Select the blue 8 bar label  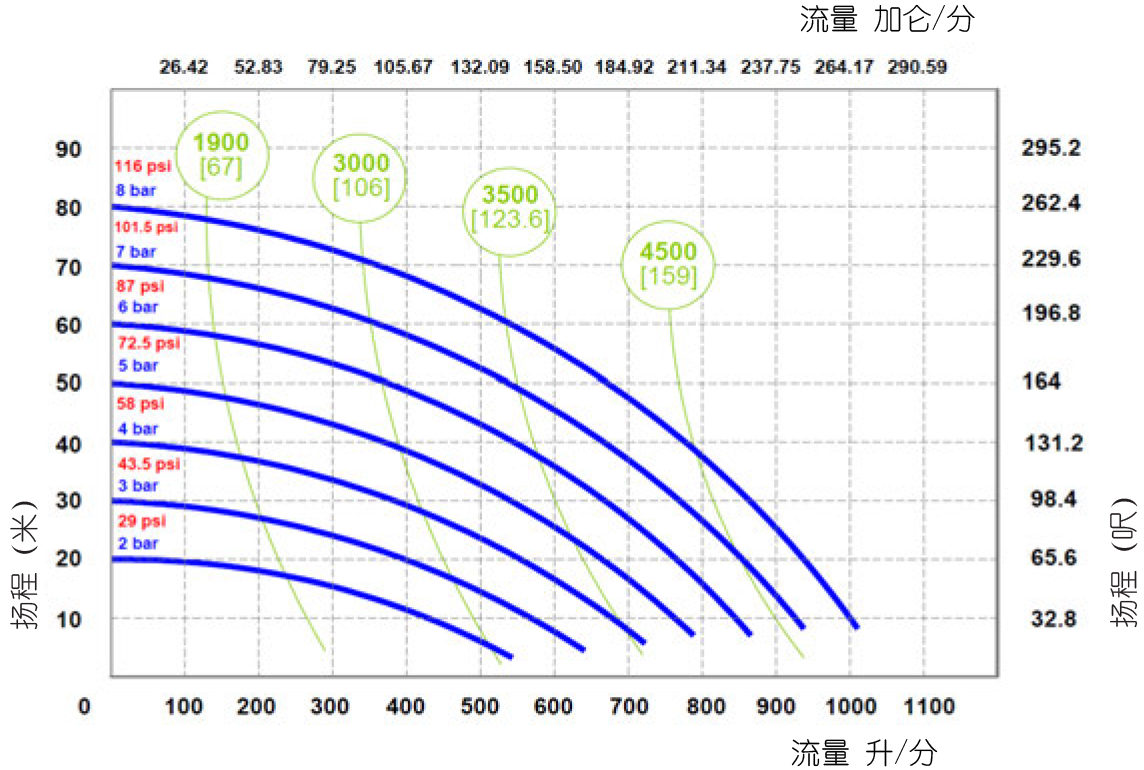pos(136,189)
